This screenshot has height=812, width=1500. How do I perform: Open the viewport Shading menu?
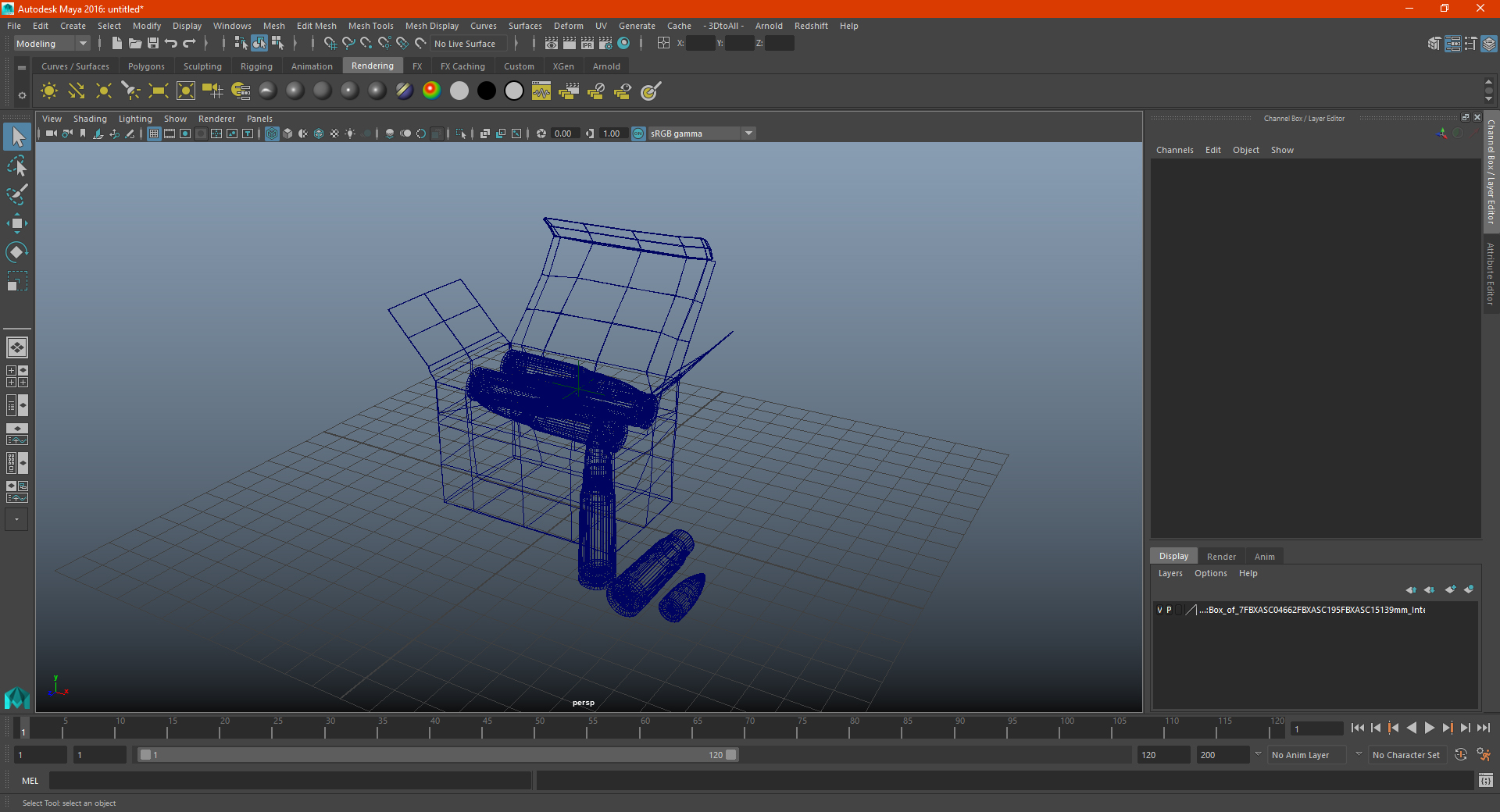(90, 119)
